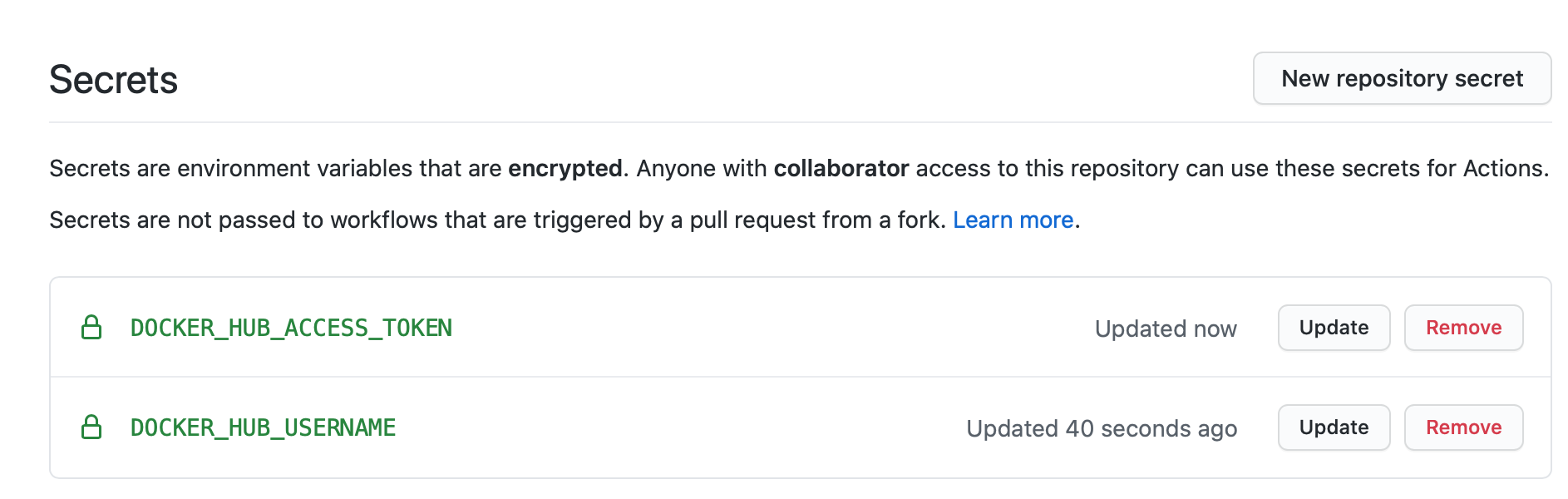The height and width of the screenshot is (499, 1568).
Task: Click the bold word 'collaborator'
Action: 841,169
